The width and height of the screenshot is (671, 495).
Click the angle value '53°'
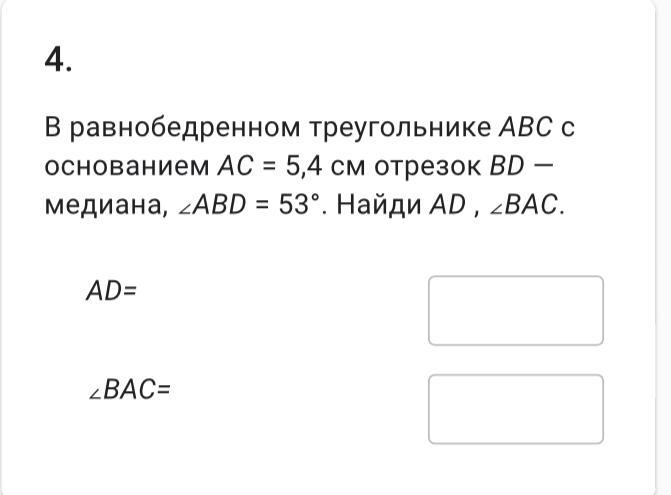(299, 205)
